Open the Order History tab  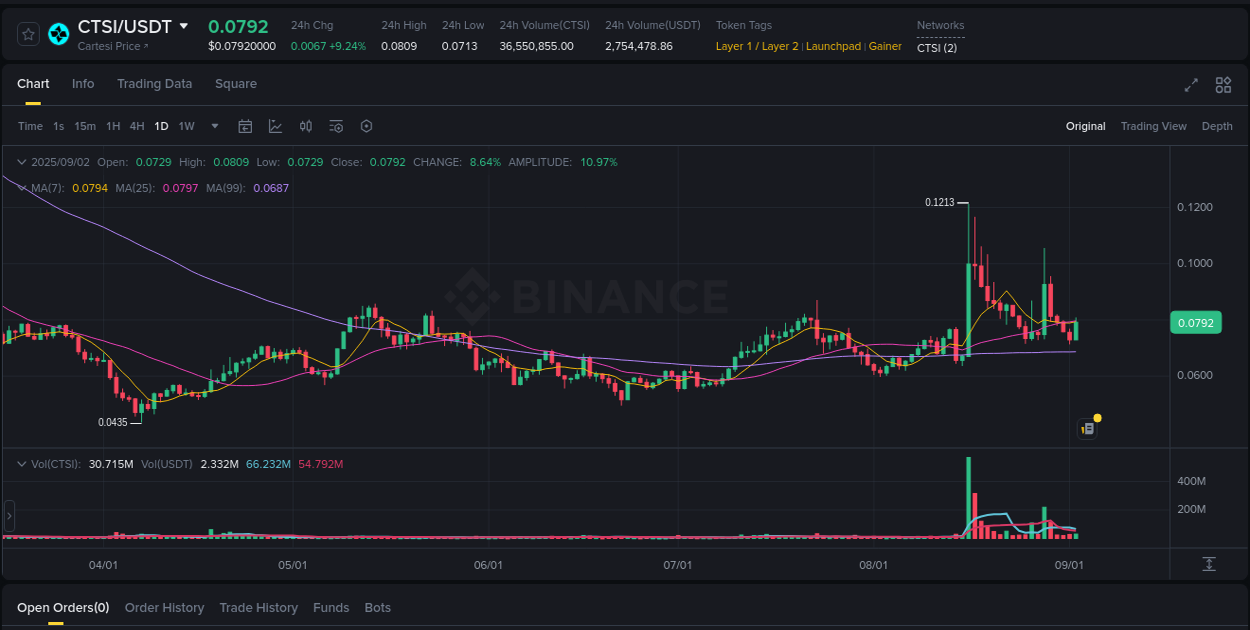[x=164, y=607]
